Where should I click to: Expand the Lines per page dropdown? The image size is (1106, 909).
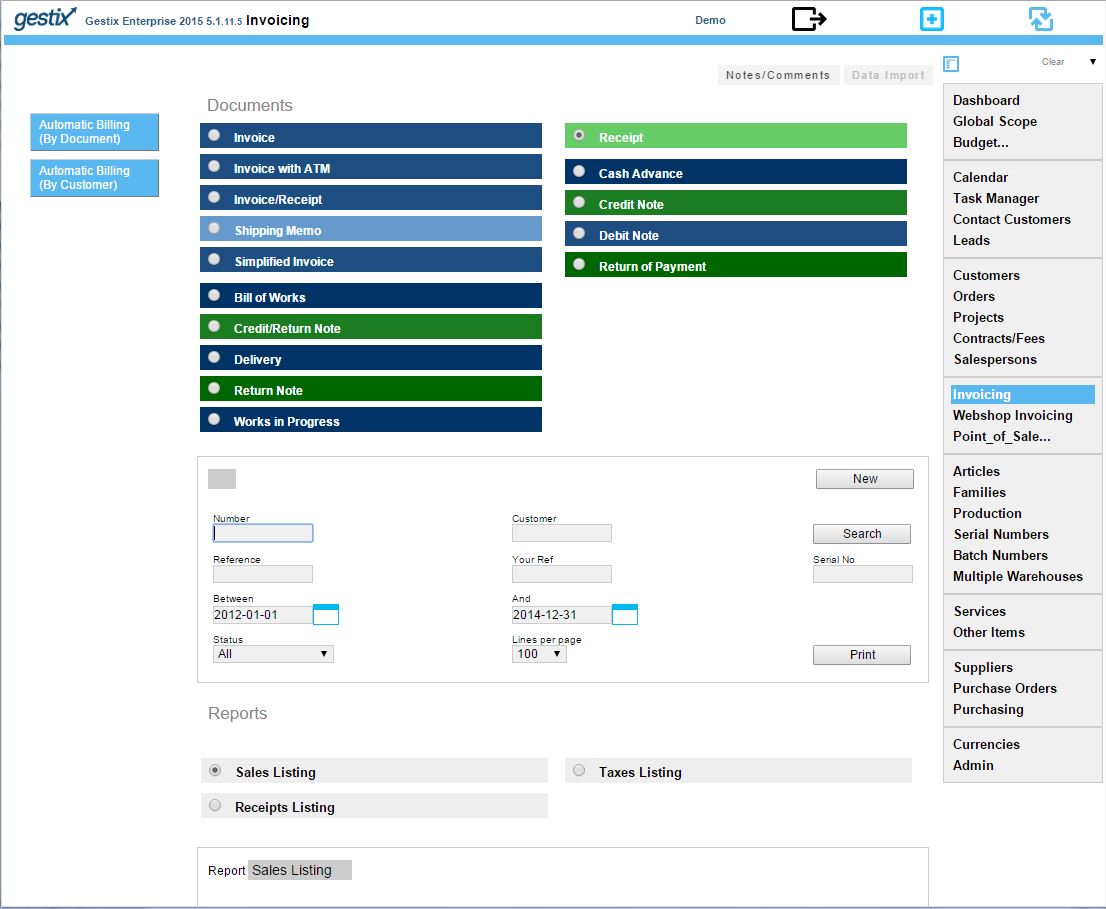[539, 654]
